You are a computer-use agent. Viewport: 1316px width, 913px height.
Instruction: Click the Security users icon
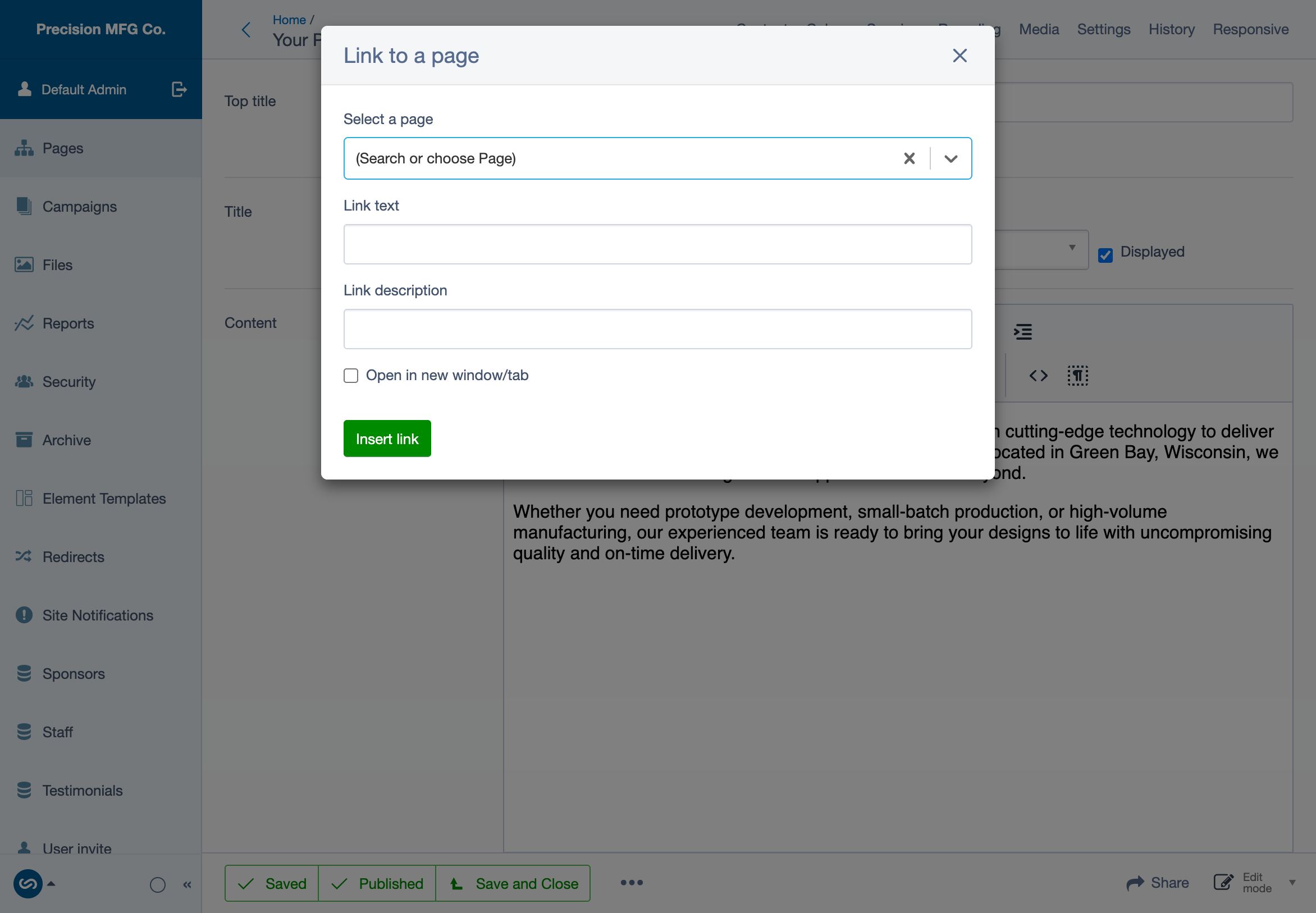24,382
